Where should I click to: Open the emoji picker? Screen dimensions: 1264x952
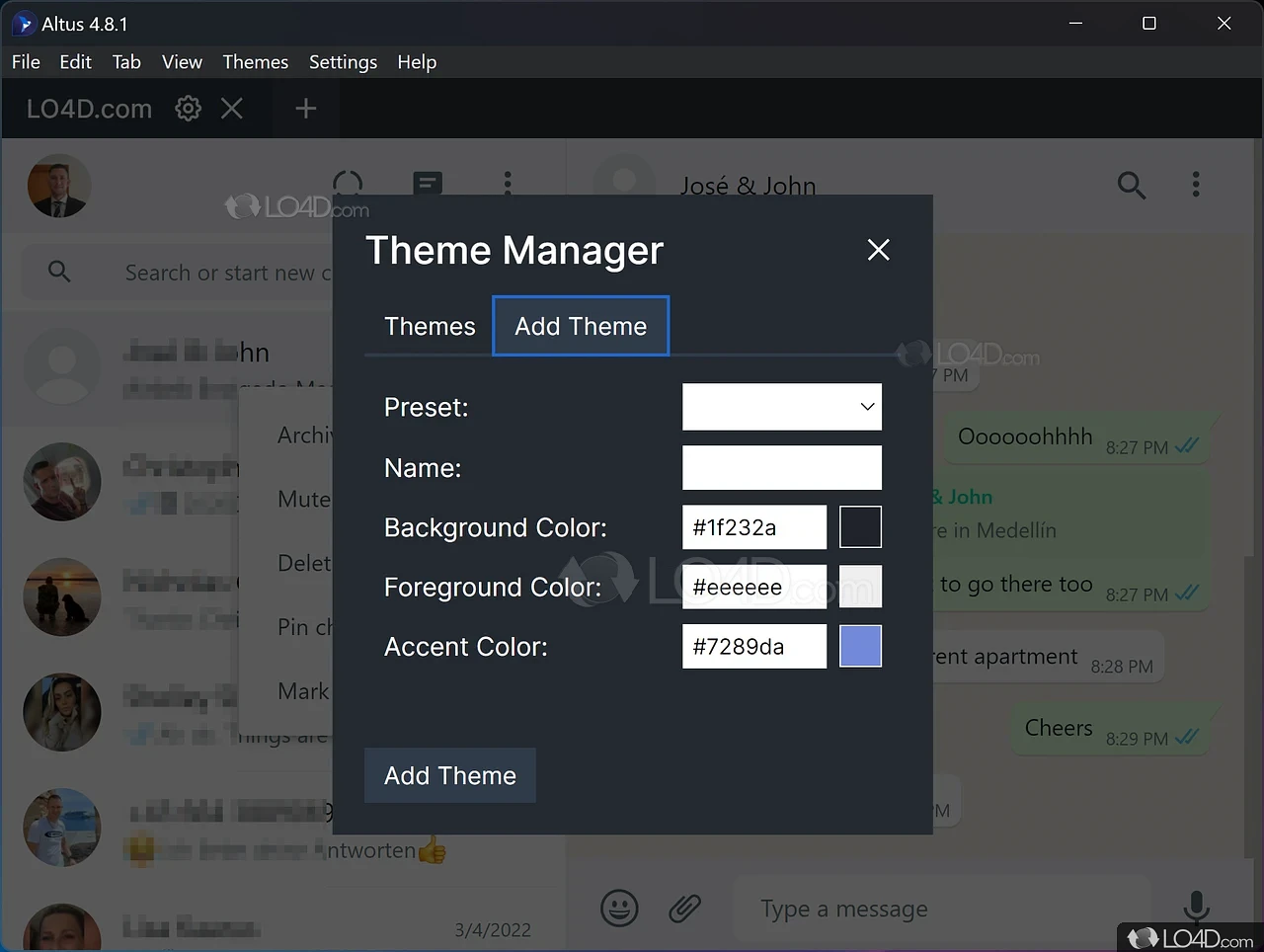pos(620,909)
